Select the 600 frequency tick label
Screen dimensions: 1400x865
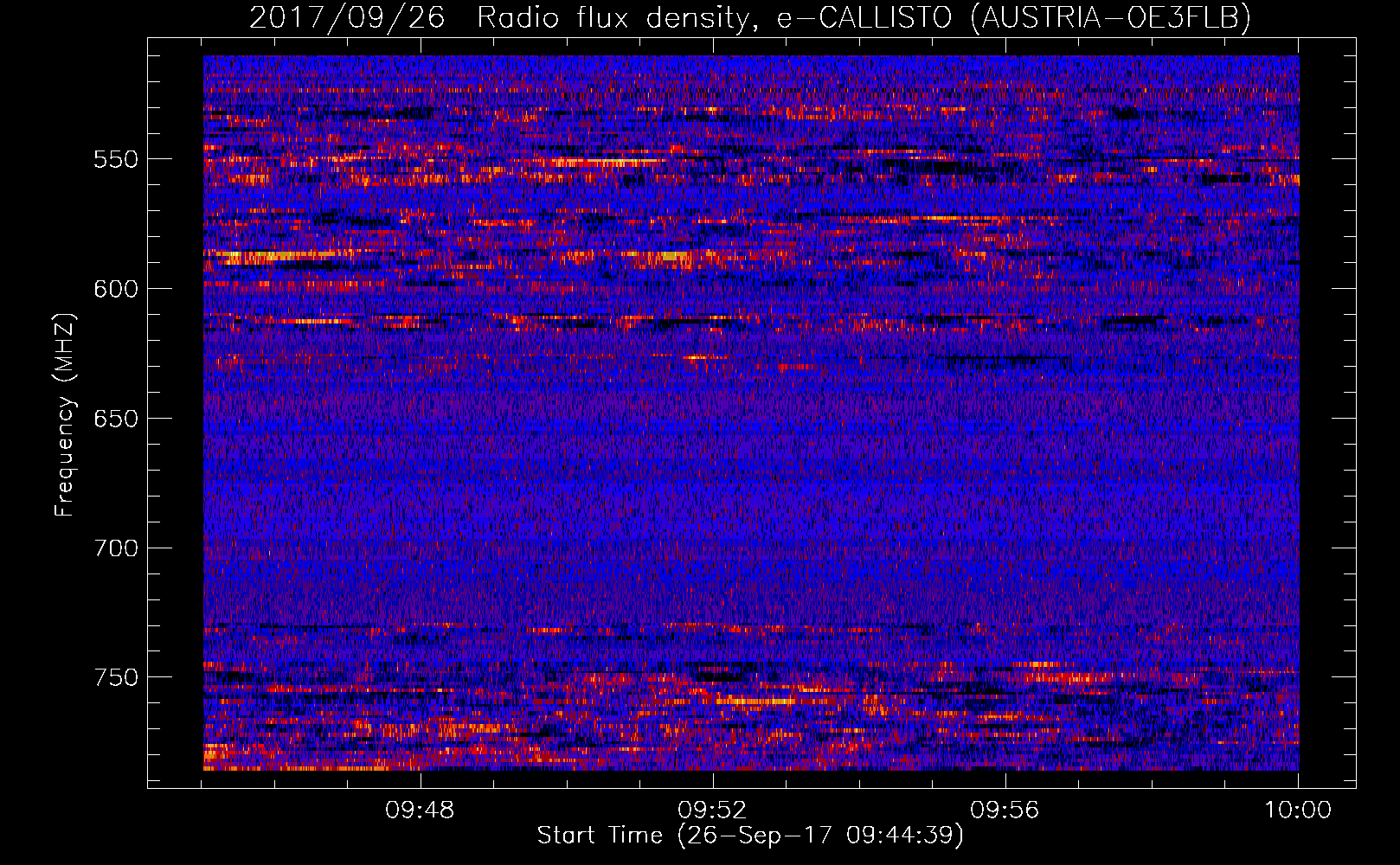(116, 289)
